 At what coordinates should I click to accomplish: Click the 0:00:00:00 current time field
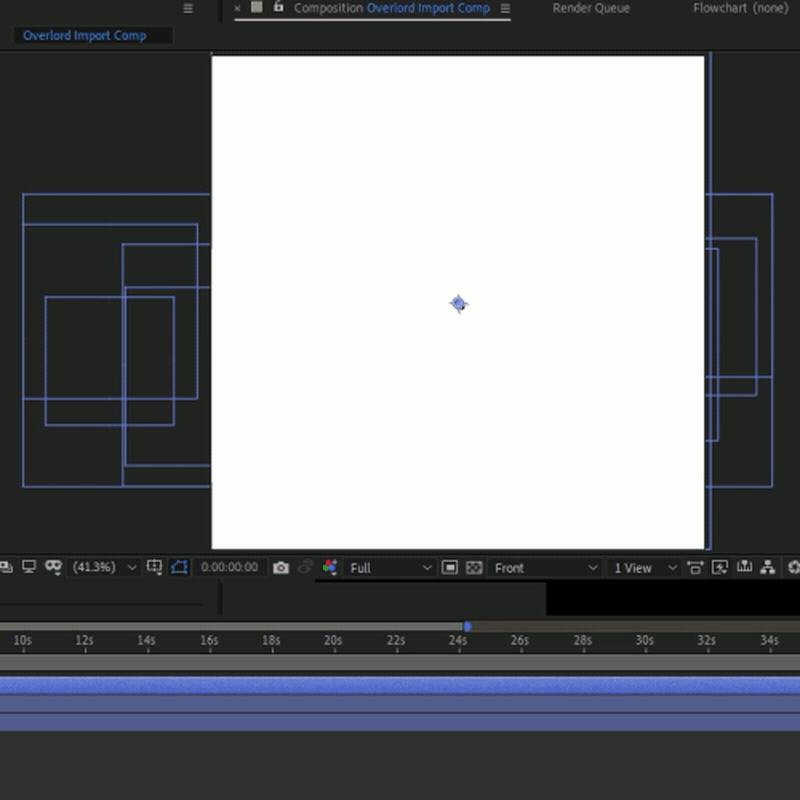point(229,567)
